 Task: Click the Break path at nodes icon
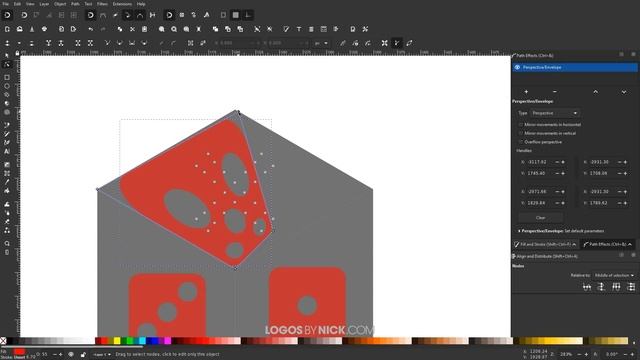click(61, 43)
